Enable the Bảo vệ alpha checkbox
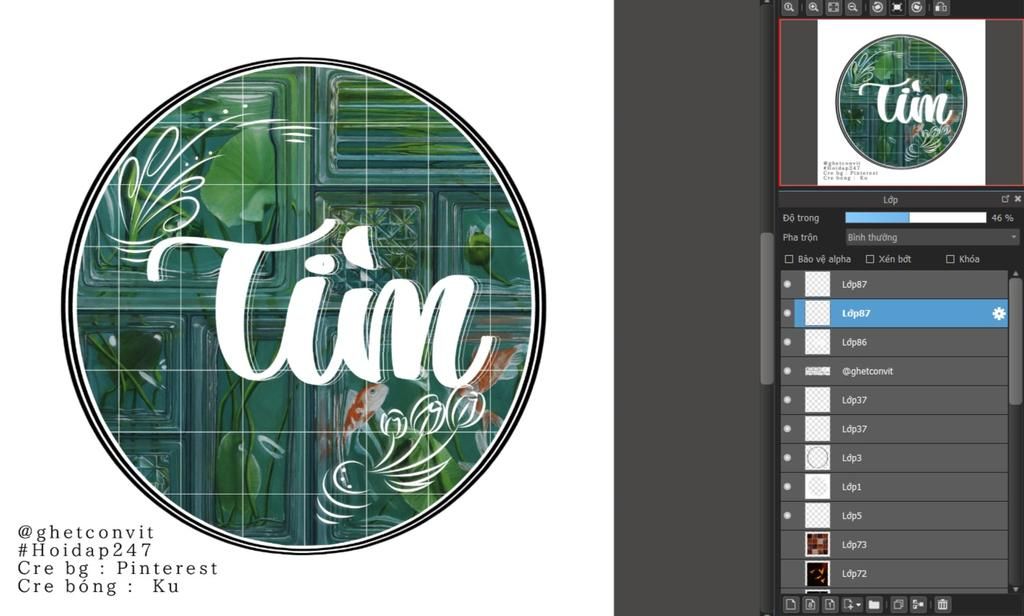This screenshot has height=616, width=1024. pyautogui.click(x=789, y=259)
